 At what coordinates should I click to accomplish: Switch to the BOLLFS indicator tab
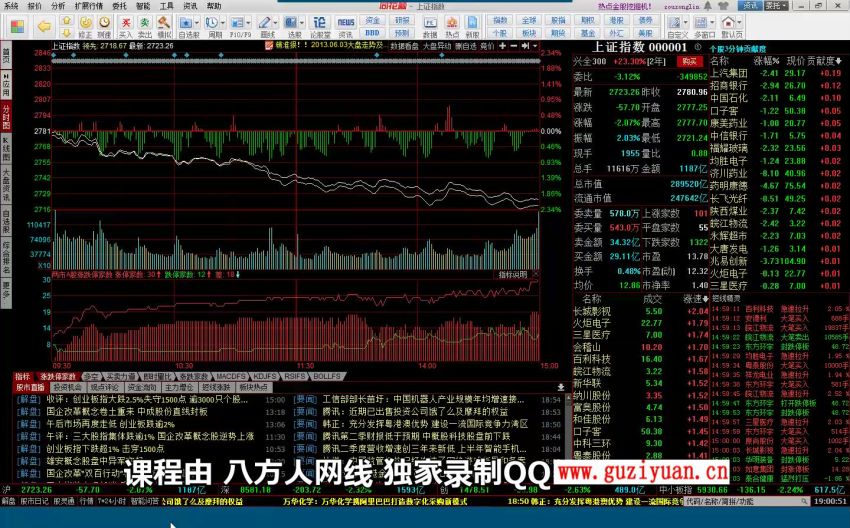pyautogui.click(x=327, y=376)
